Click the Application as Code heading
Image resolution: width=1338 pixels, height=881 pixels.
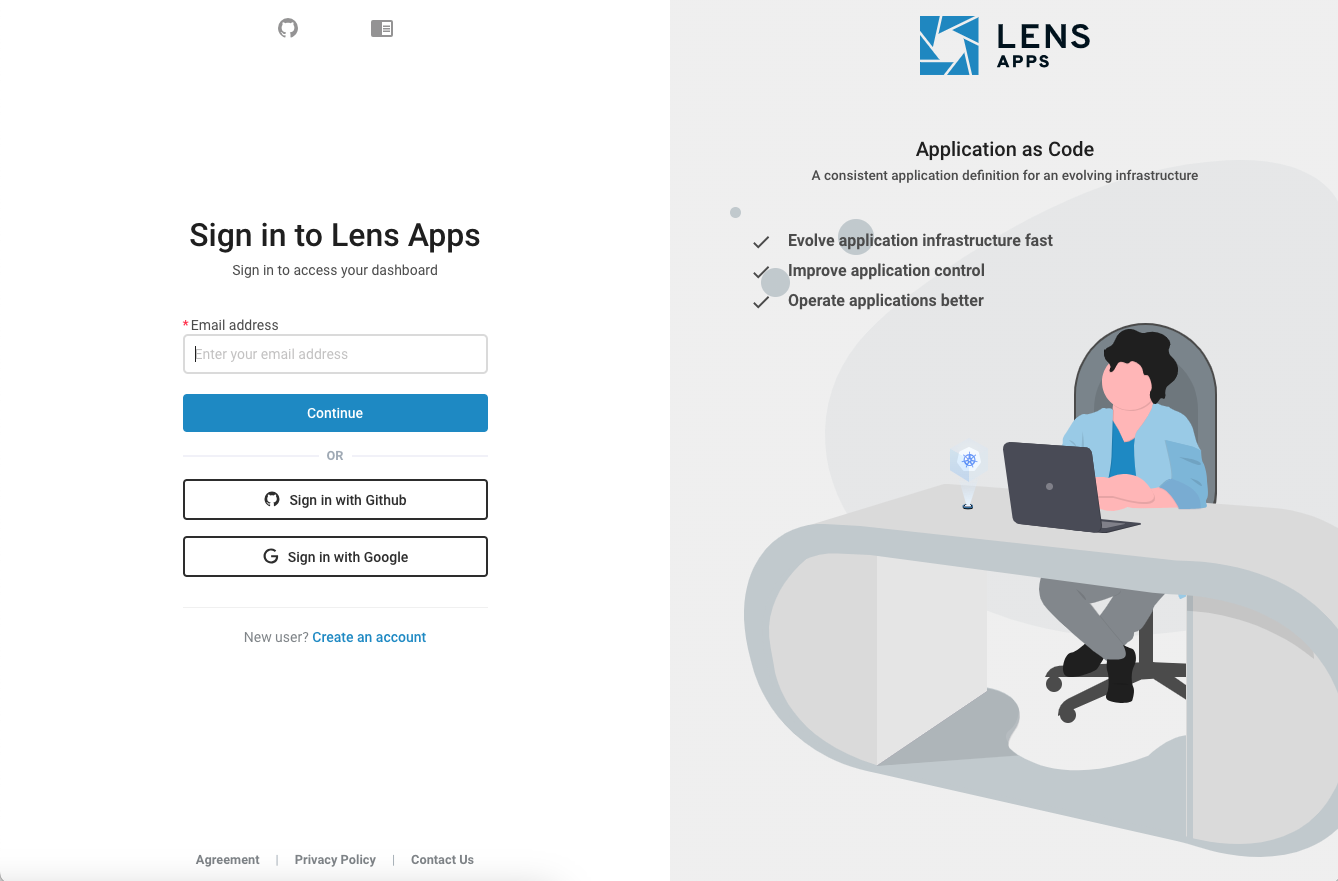point(1005,149)
